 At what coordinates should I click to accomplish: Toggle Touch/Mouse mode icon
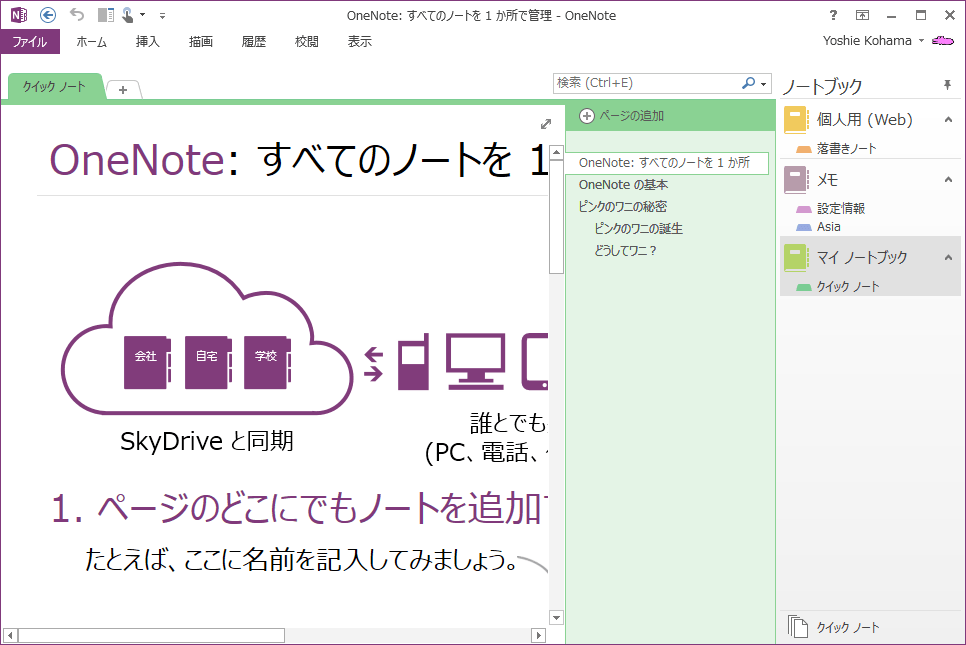[128, 15]
